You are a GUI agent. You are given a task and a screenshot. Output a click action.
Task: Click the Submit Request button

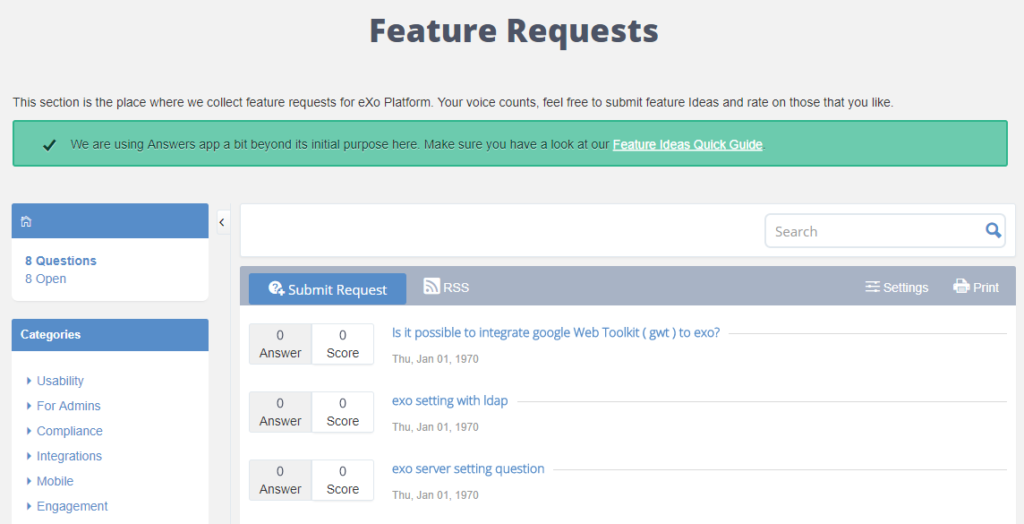pos(327,289)
